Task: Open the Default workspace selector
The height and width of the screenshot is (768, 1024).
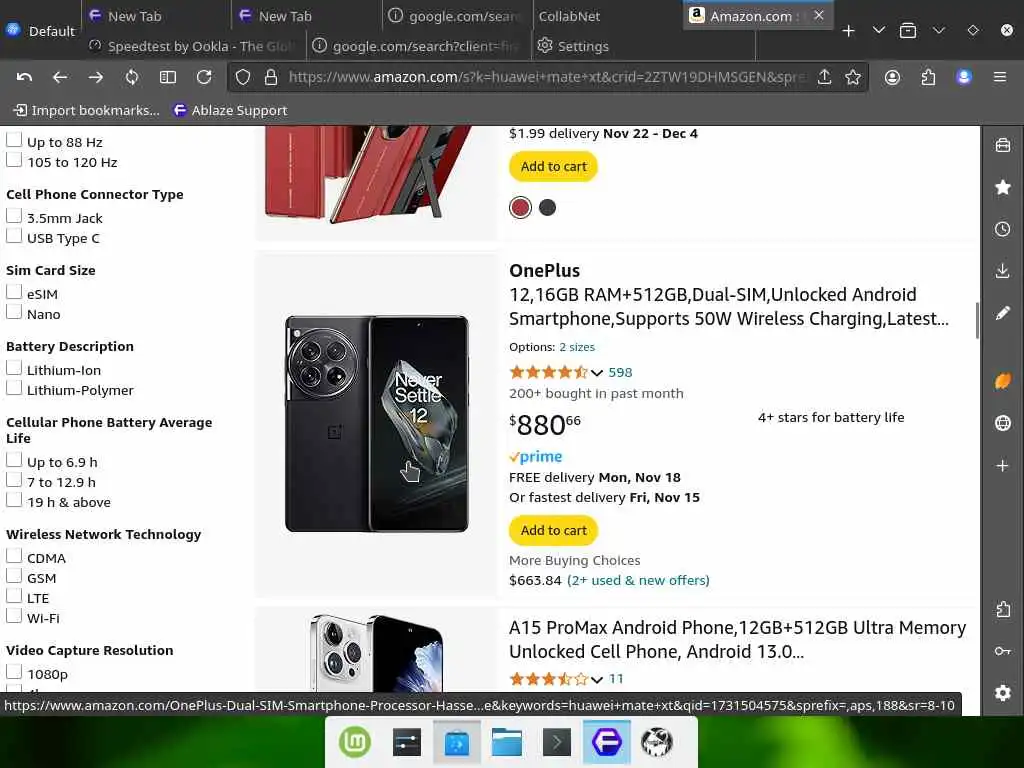Action: click(x=40, y=31)
